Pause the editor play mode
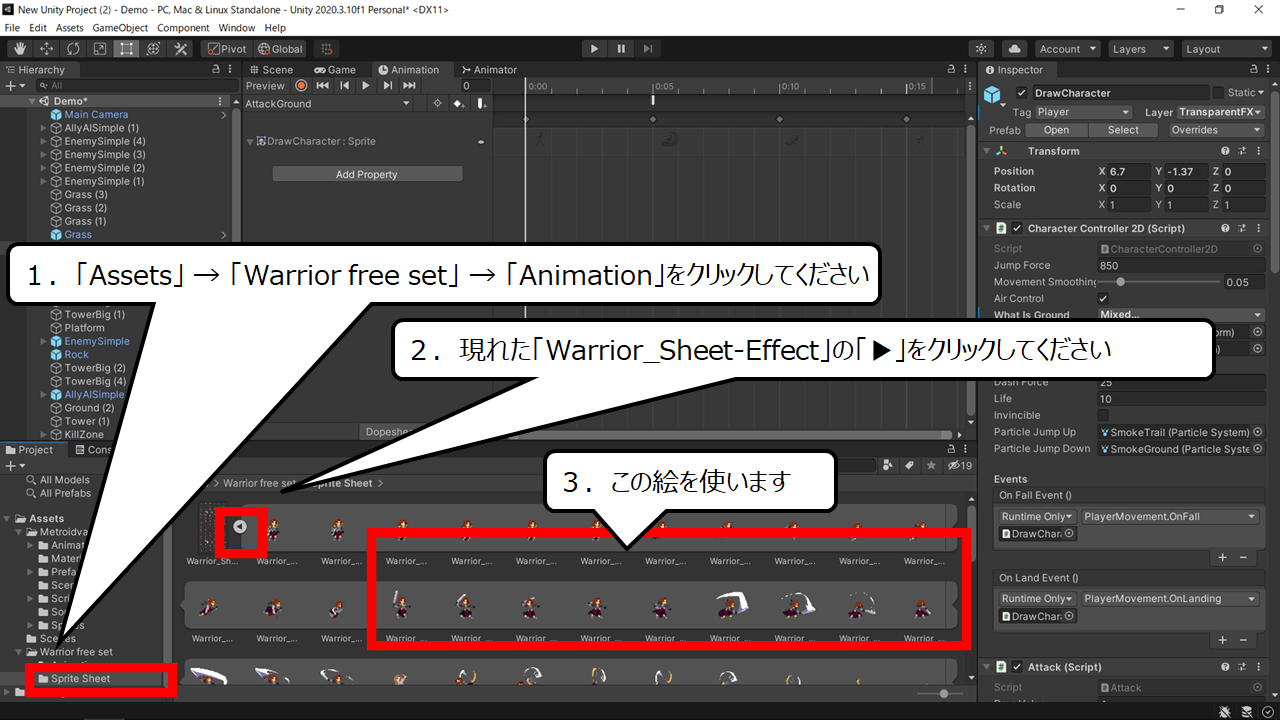Viewport: 1280px width, 720px height. pos(621,48)
